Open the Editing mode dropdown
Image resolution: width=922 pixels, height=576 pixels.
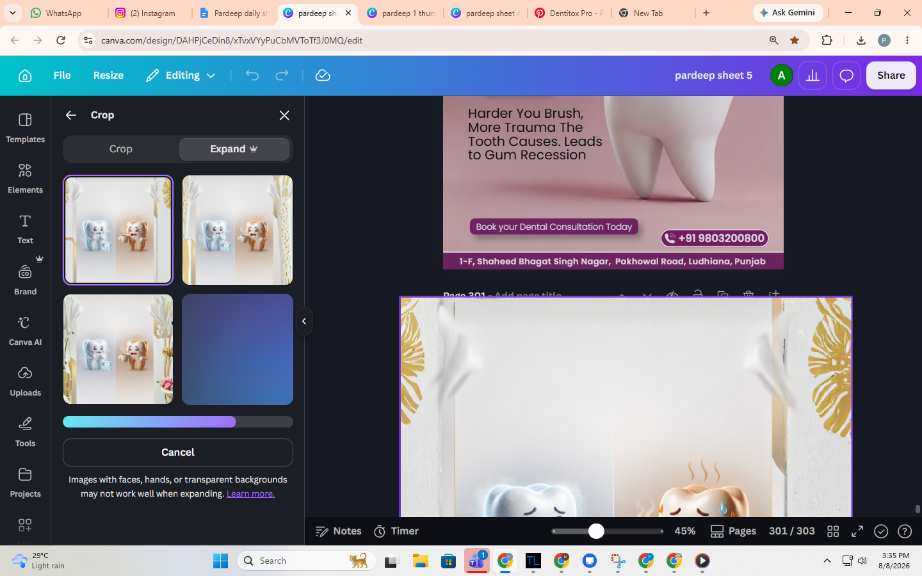(181, 75)
